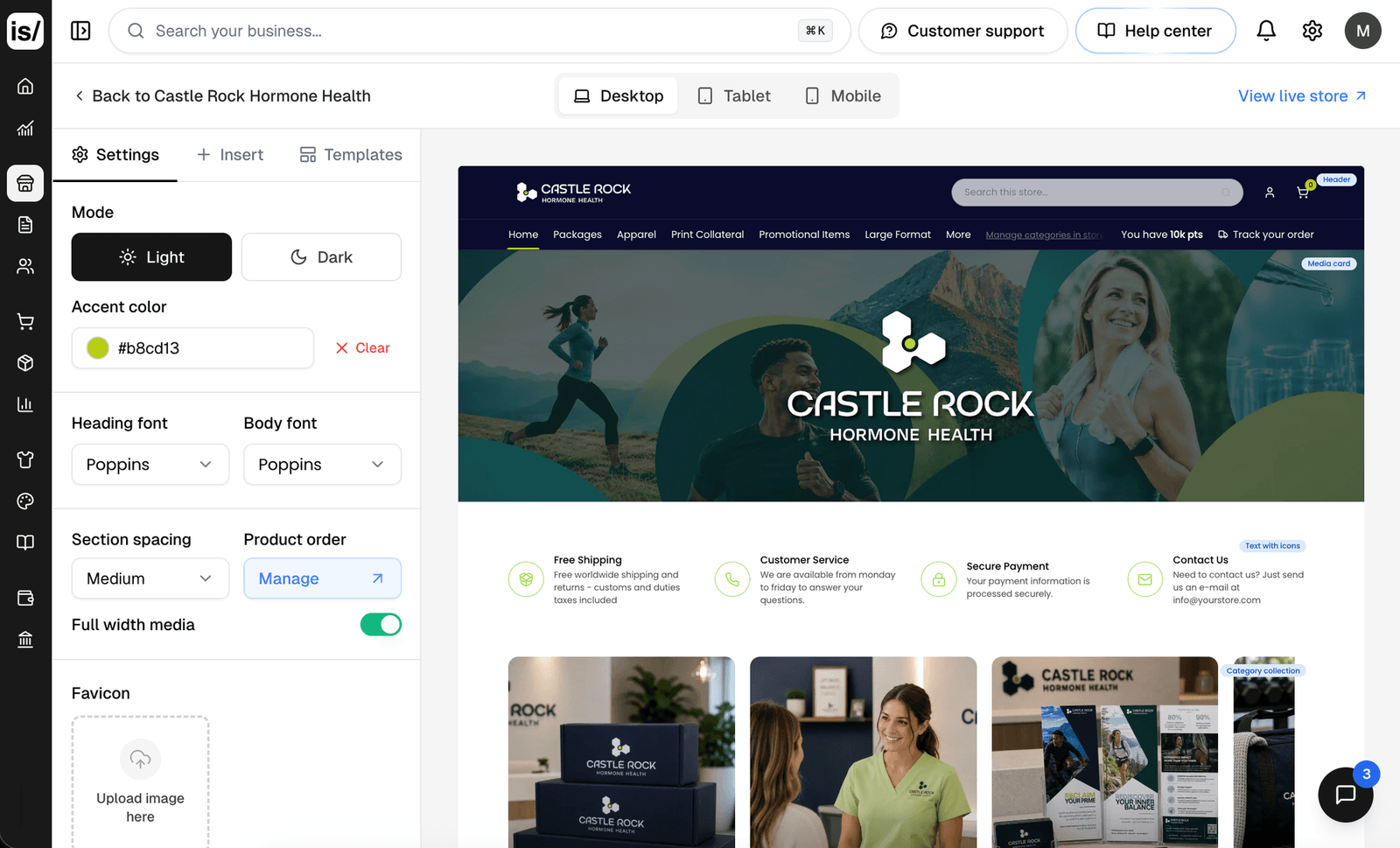The height and width of the screenshot is (848, 1400).
Task: Open the Help center button
Action: pos(1155,31)
